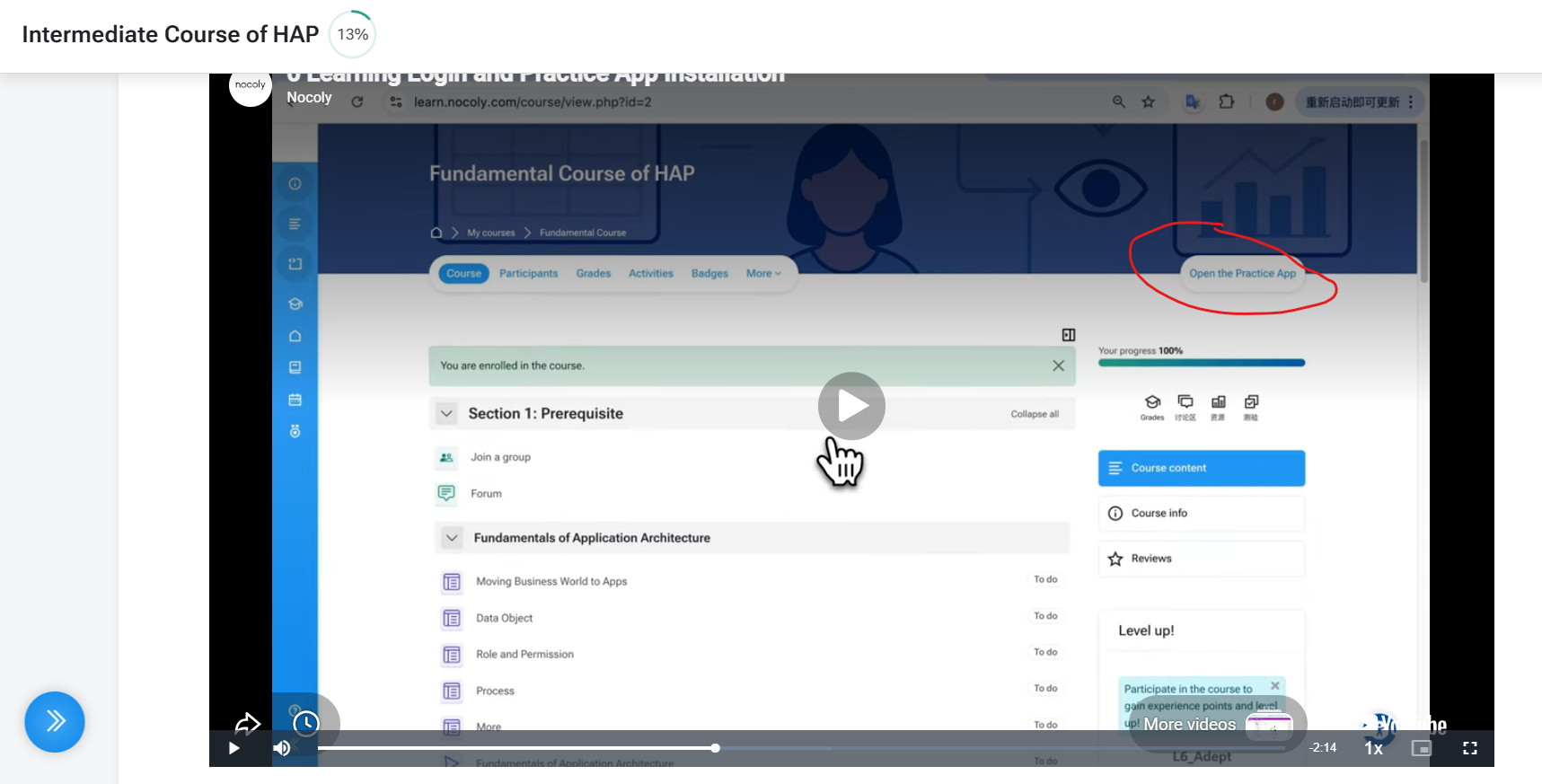Viewport: 1542px width, 784px height.
Task: Click the Course info button
Action: pyautogui.click(x=1202, y=514)
